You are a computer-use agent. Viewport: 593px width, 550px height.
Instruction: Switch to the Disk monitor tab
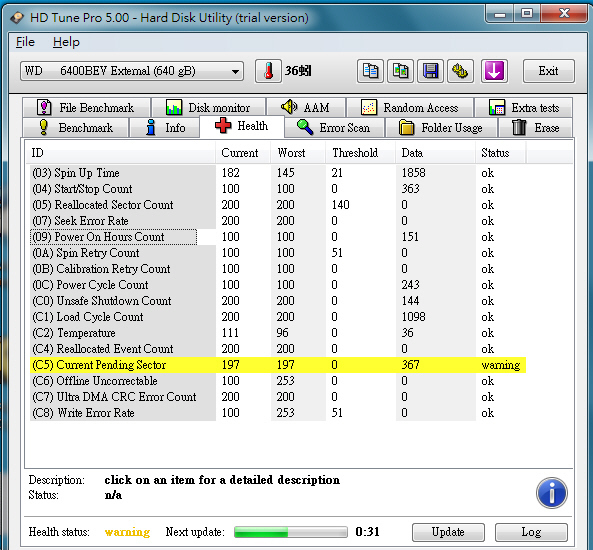click(208, 107)
